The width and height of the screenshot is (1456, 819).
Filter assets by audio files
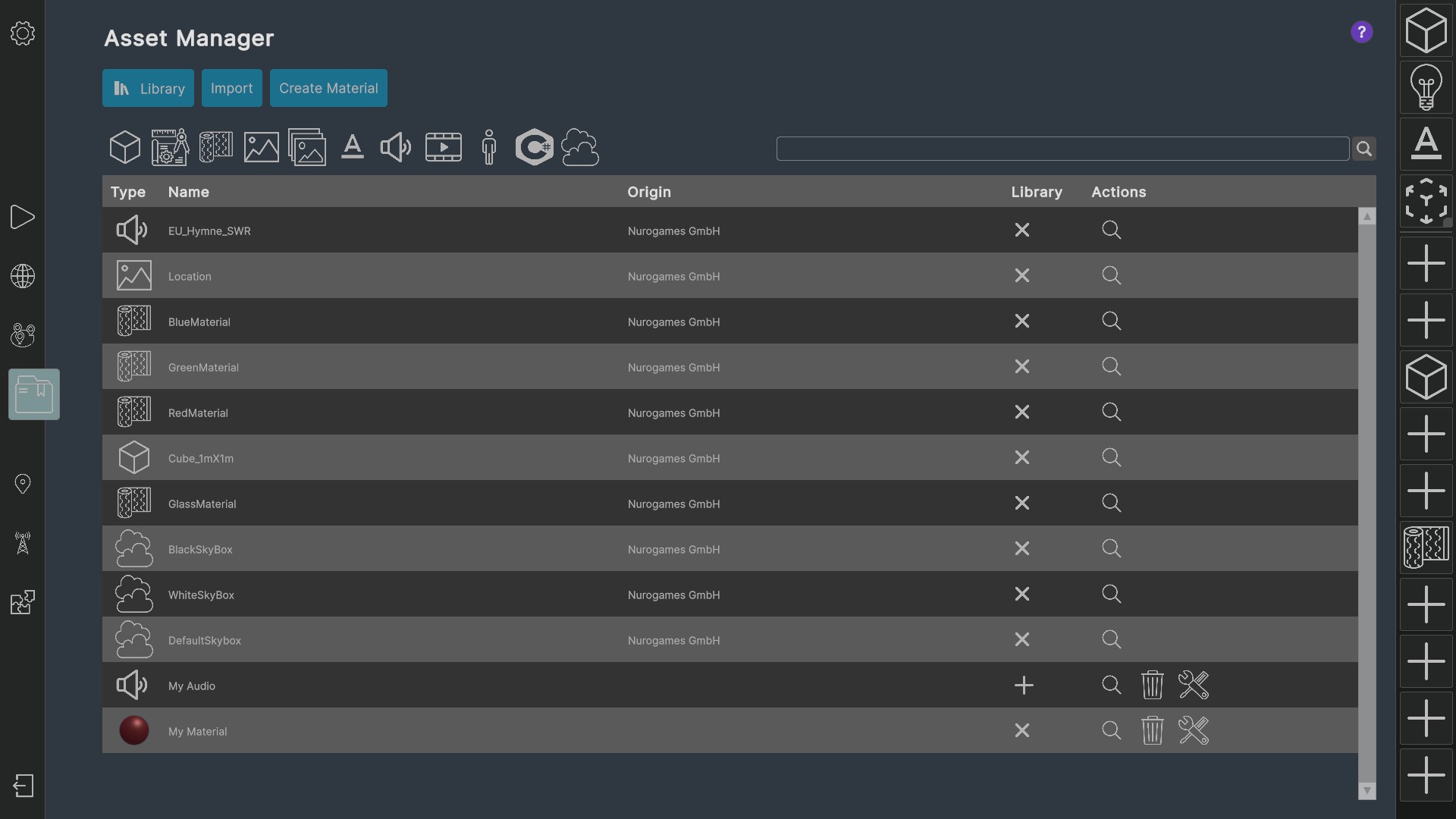click(396, 146)
